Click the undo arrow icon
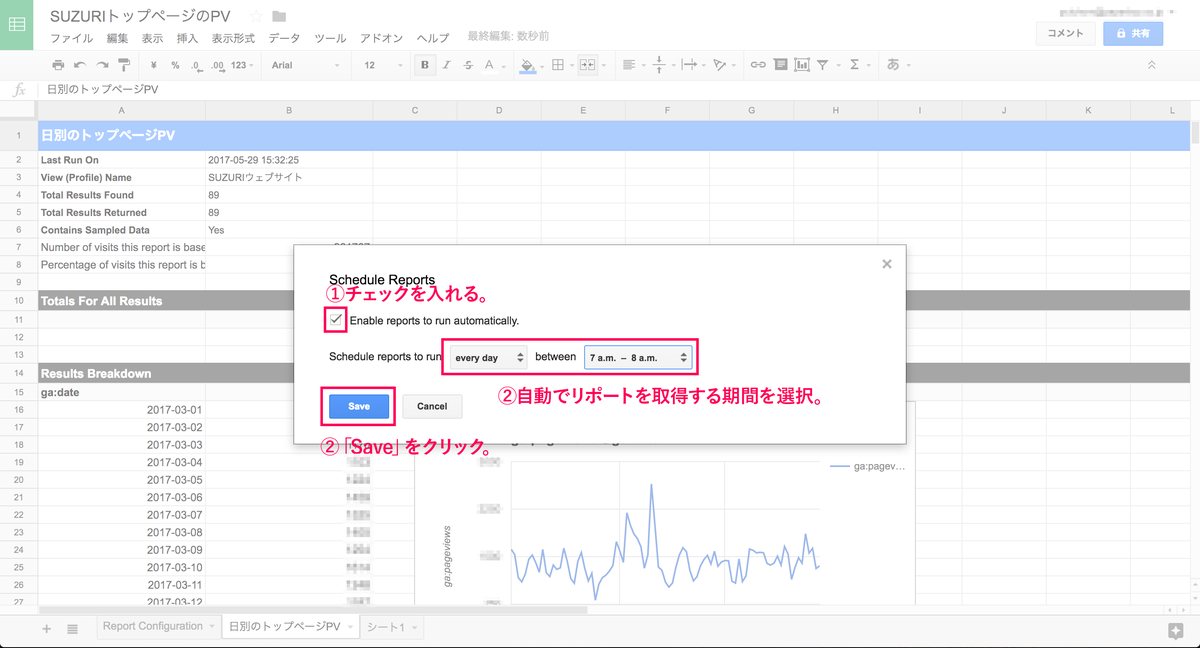Screen dimensions: 1200x648 79,65
